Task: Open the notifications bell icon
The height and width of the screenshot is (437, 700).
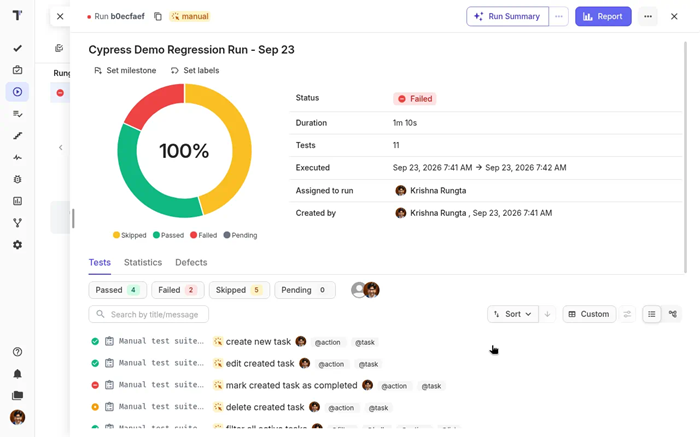Action: point(17,374)
